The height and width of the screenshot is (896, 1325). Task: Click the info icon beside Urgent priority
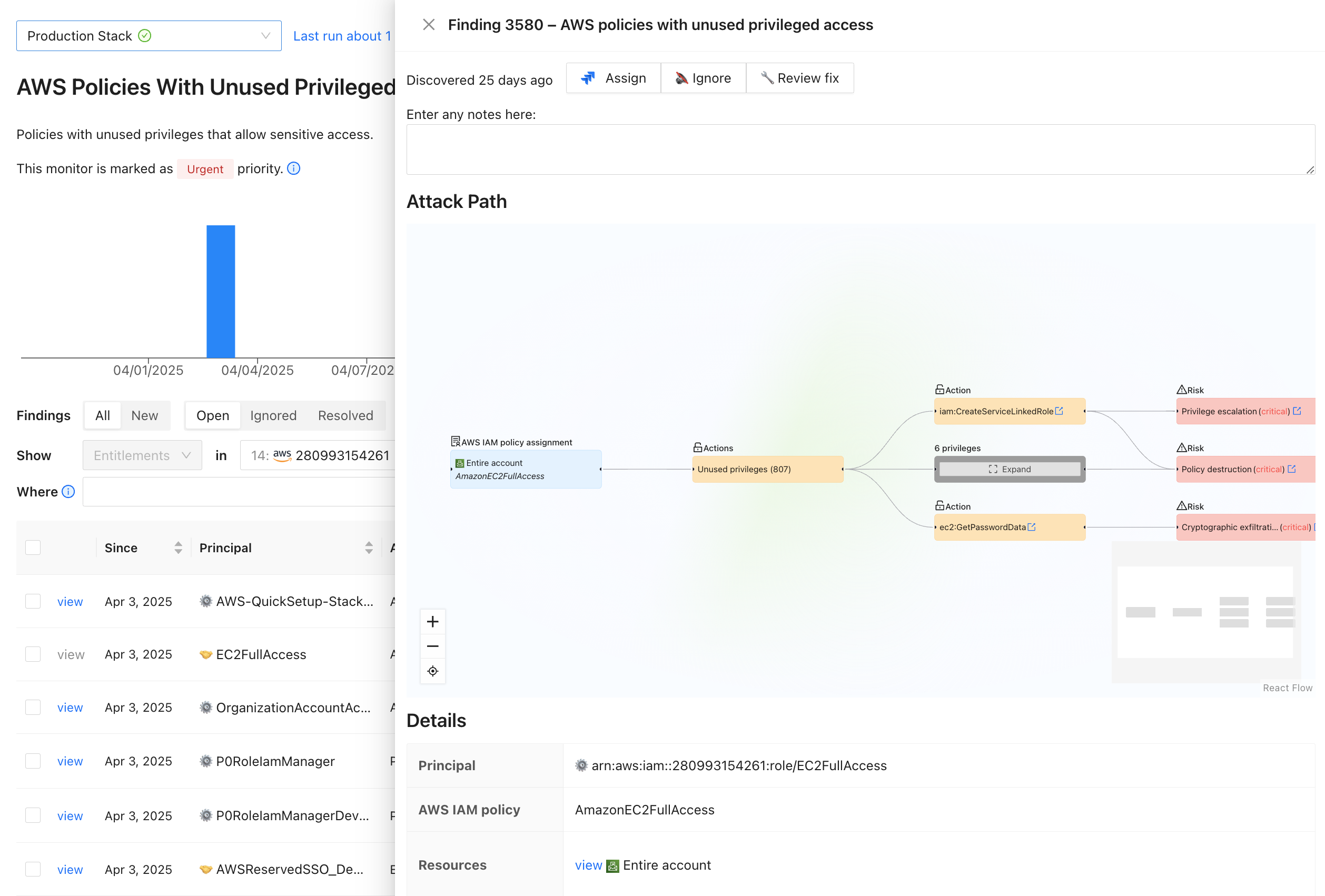[294, 168]
